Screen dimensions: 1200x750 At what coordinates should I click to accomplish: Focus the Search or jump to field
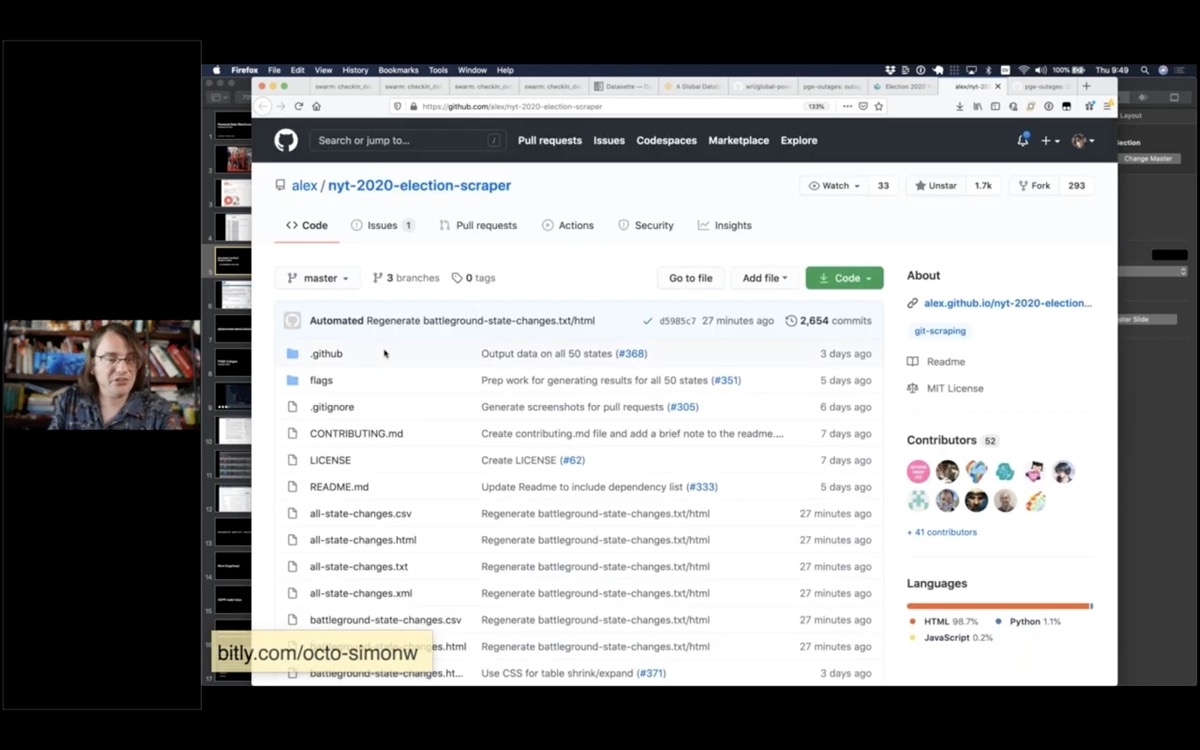coord(406,141)
